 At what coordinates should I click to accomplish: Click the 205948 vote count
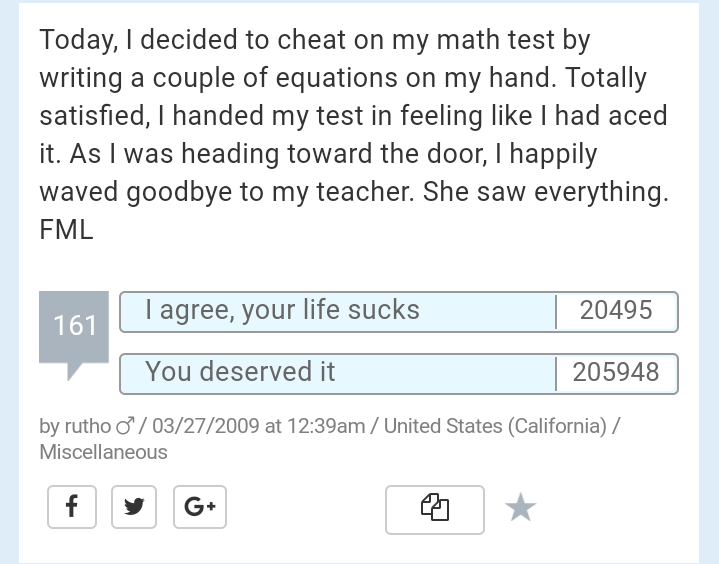pos(616,373)
